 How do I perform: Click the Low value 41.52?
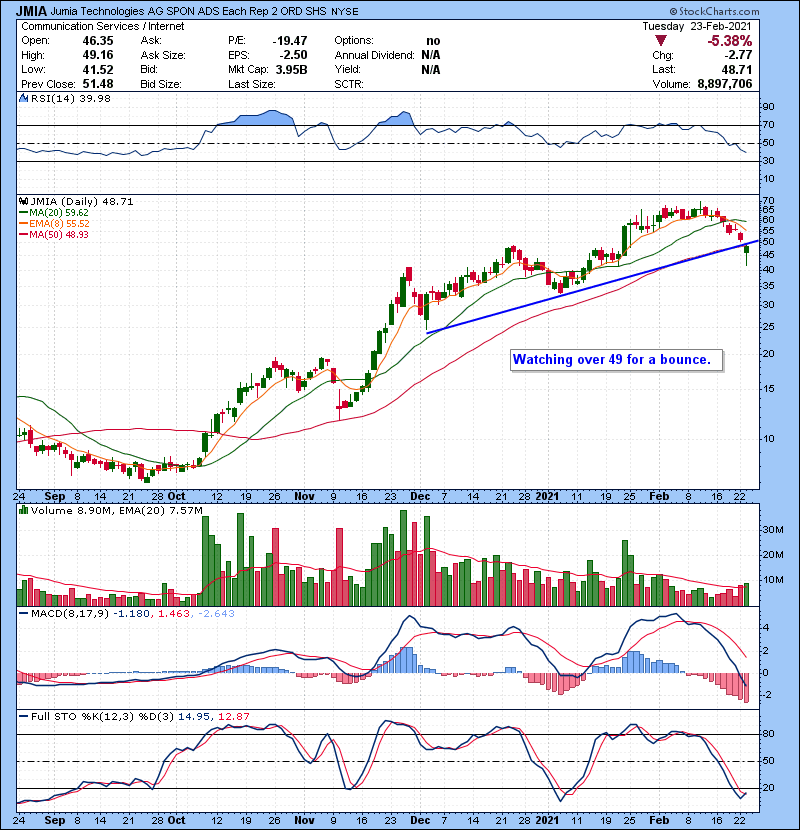97,69
